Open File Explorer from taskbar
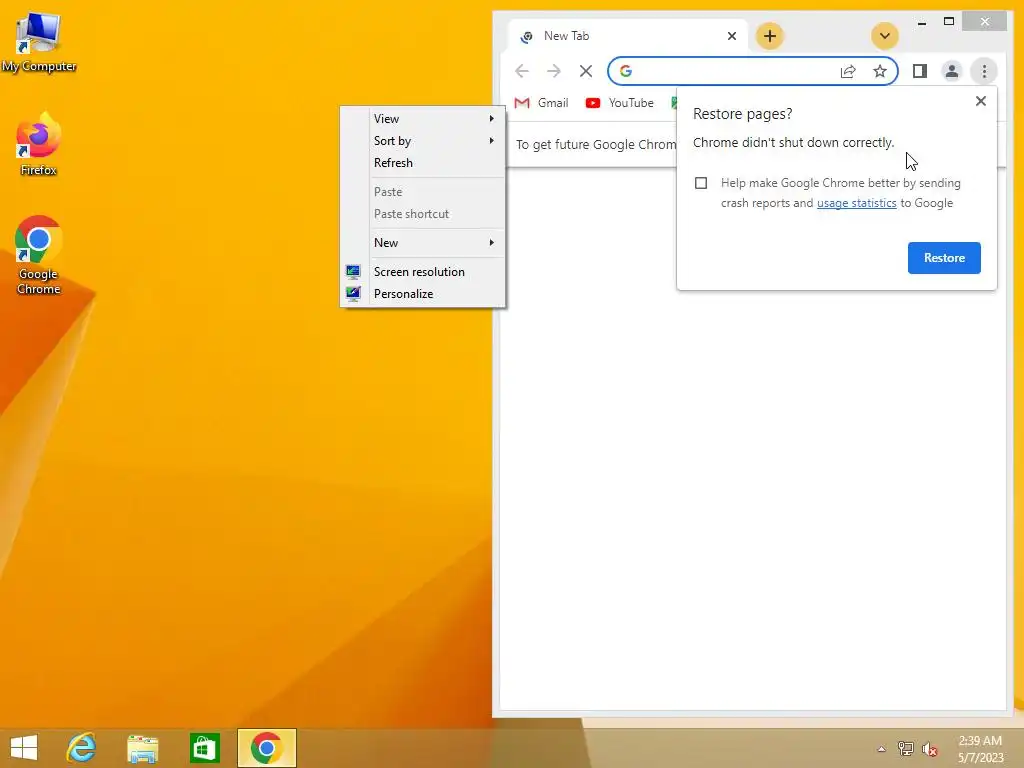This screenshot has width=1024, height=768. pyautogui.click(x=142, y=748)
